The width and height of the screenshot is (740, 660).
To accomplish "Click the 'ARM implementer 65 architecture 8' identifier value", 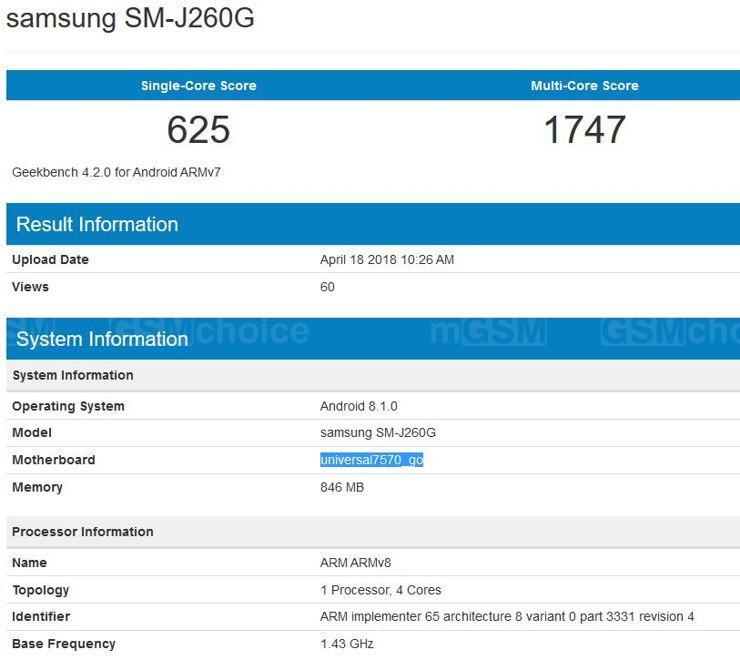I will point(507,617).
